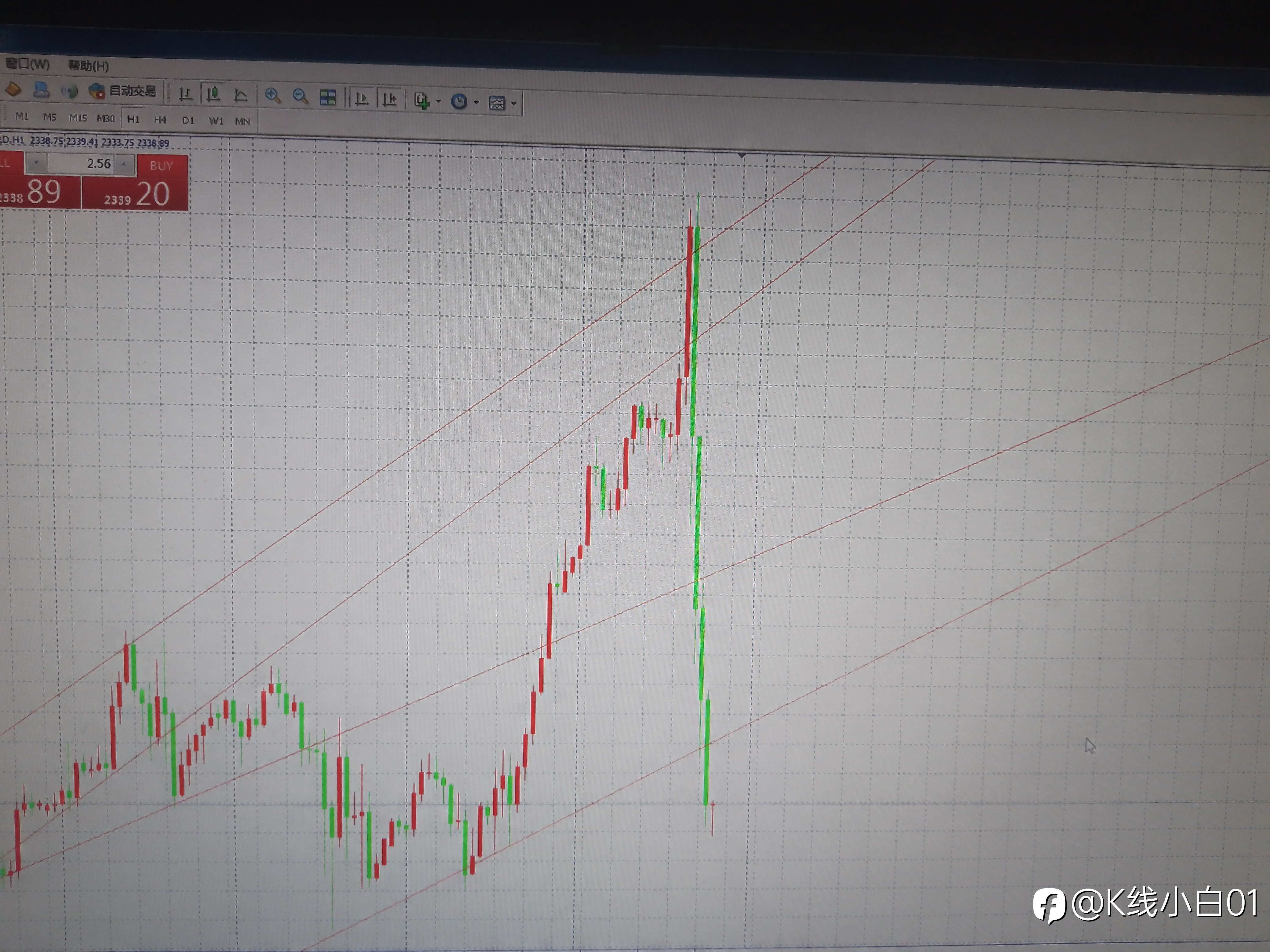Click the 2.56 volume input field
The image size is (1270, 952).
(81, 164)
